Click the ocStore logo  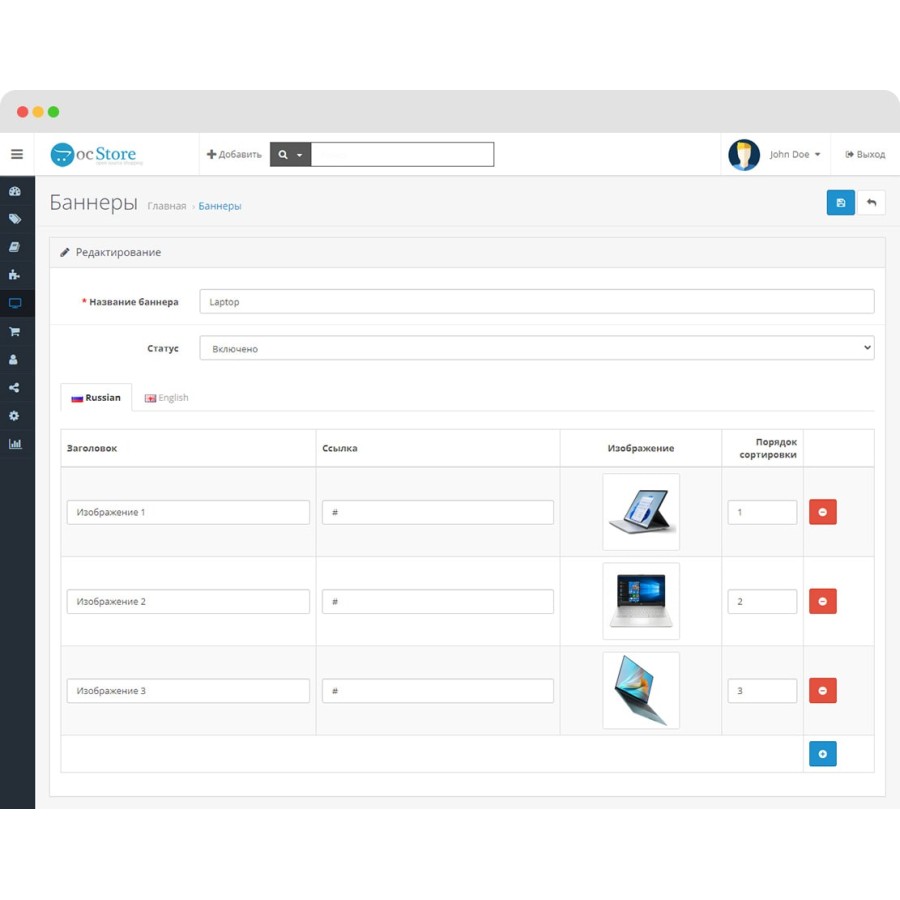pos(95,154)
